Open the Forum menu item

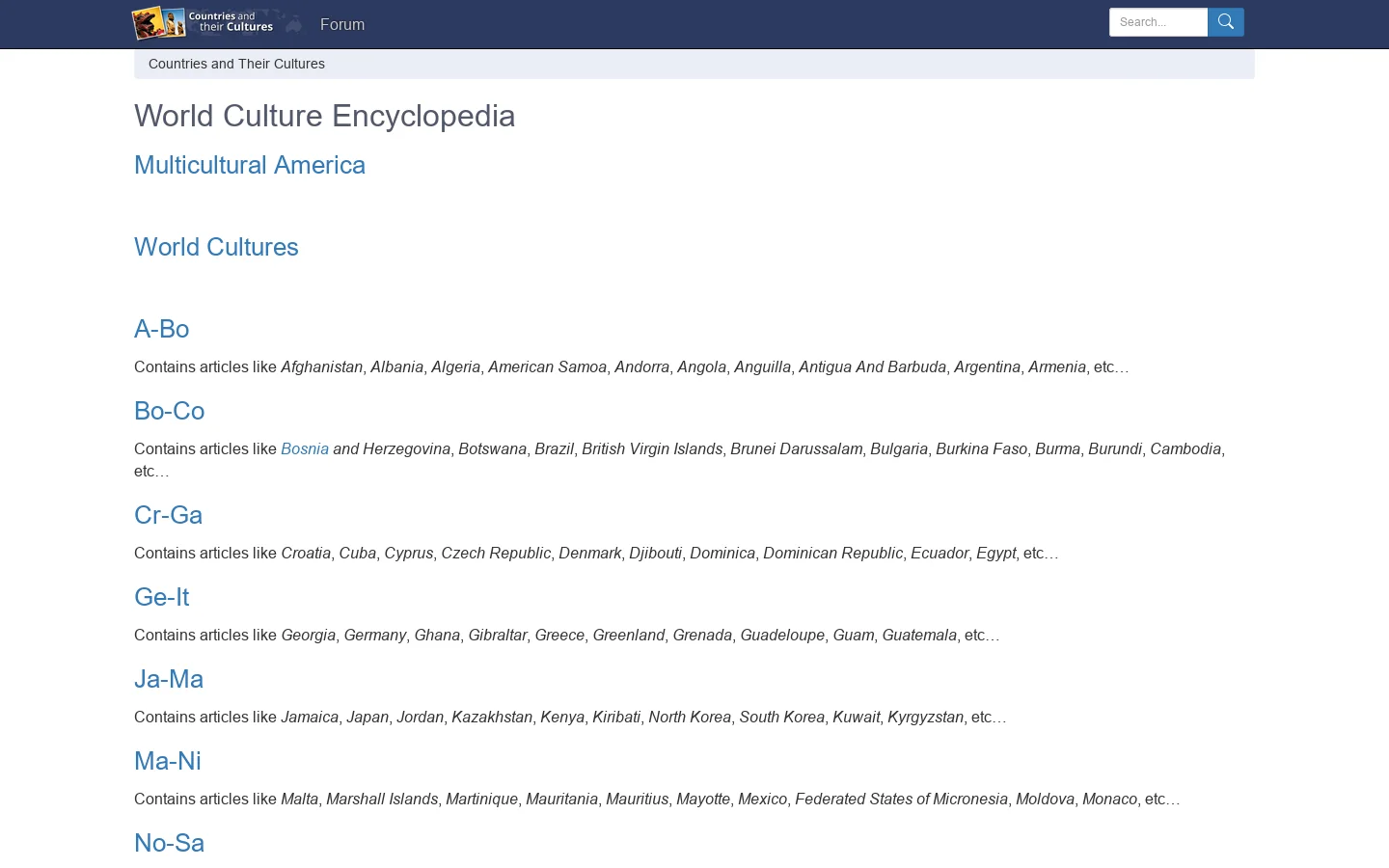342,24
